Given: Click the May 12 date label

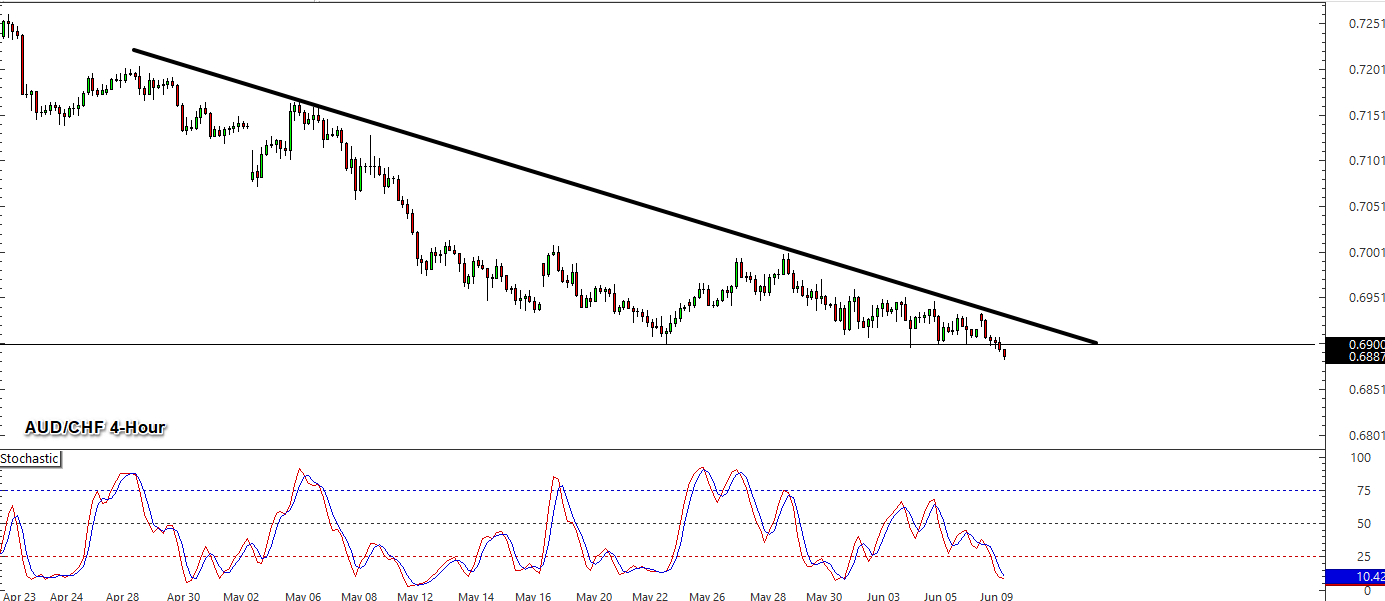Looking at the screenshot, I should [415, 596].
